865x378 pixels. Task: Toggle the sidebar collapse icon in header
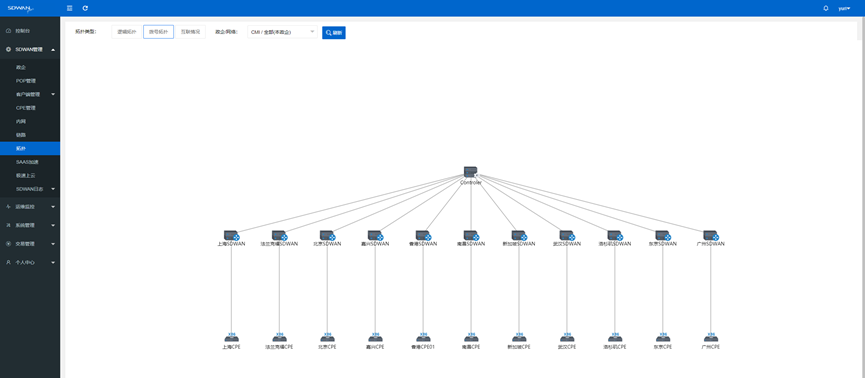point(69,8)
